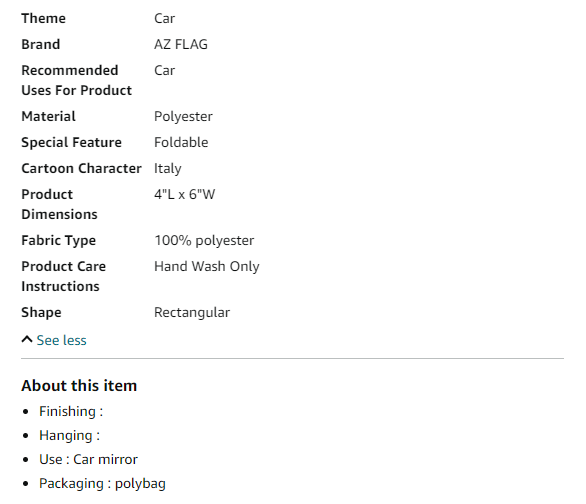Click the Italy cartoon character value
This screenshot has width=586, height=504.
point(168,168)
